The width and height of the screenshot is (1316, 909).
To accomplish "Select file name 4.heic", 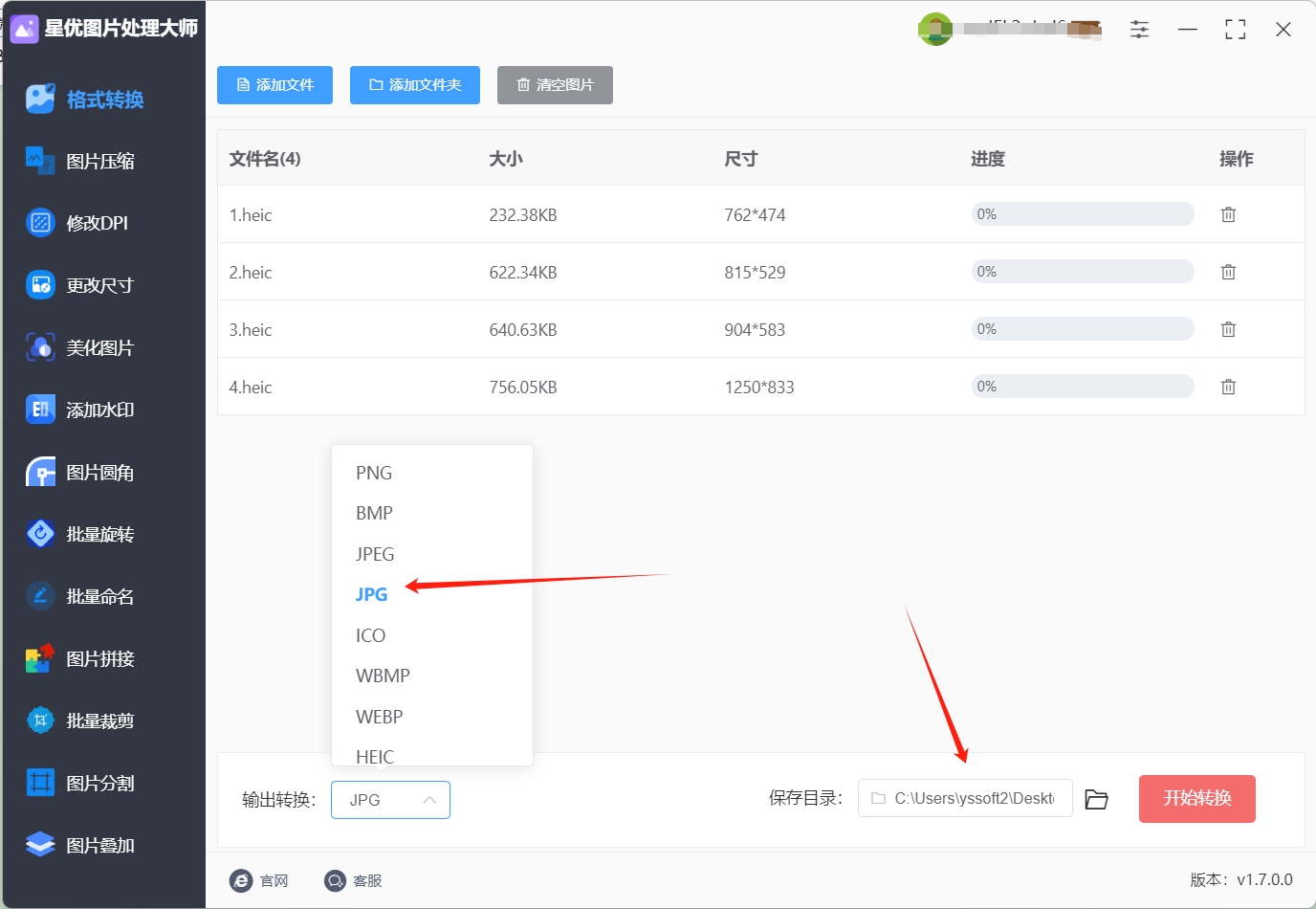I will coord(251,388).
